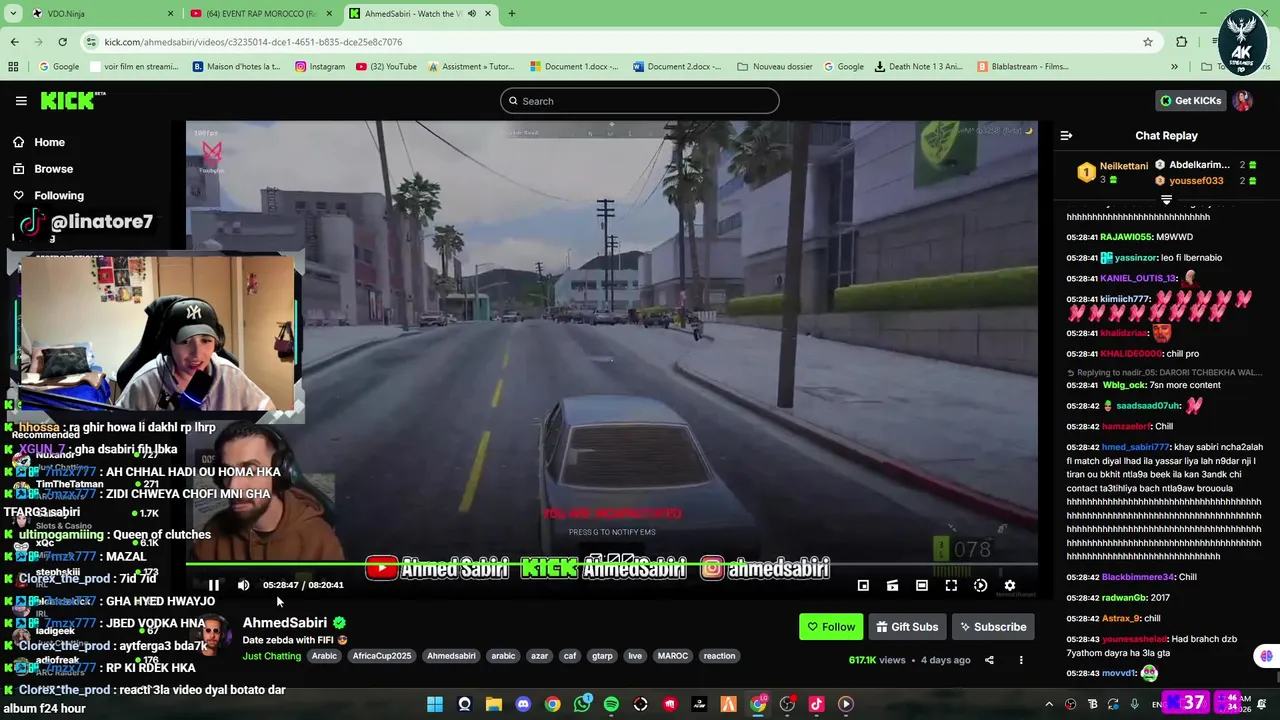Reload the current page
This screenshot has width=1280, height=720.
pos(62,42)
